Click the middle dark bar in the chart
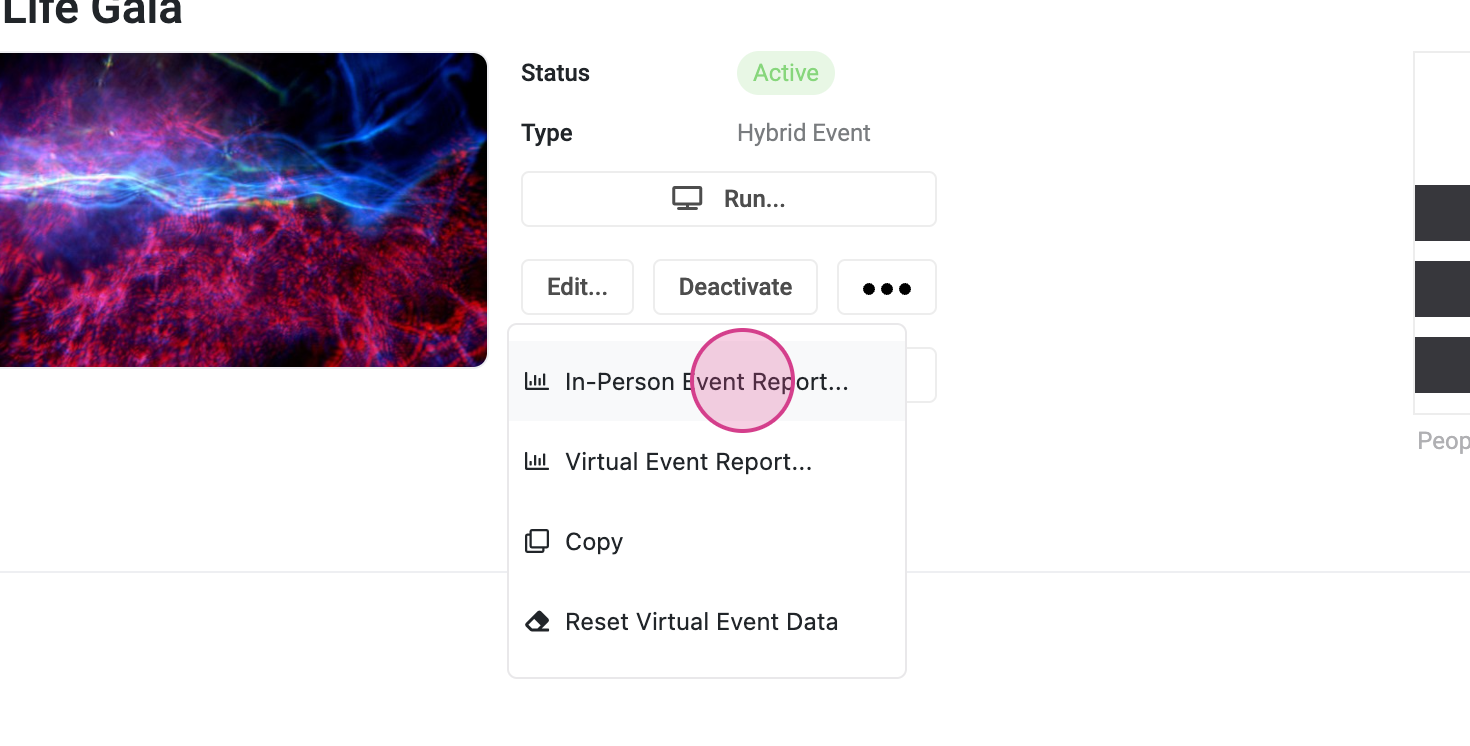 pyautogui.click(x=1442, y=289)
